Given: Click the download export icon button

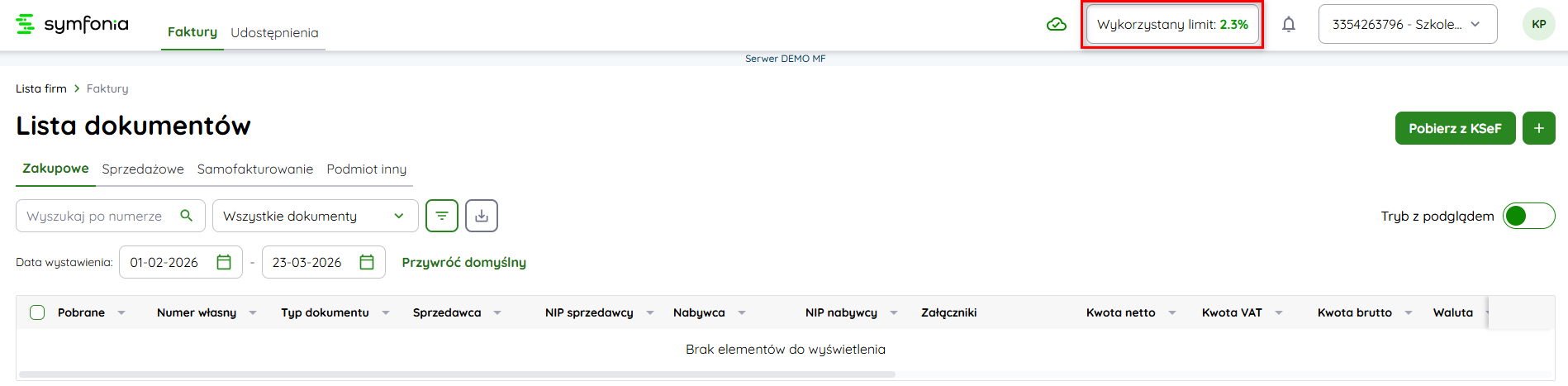Looking at the screenshot, I should pyautogui.click(x=482, y=216).
